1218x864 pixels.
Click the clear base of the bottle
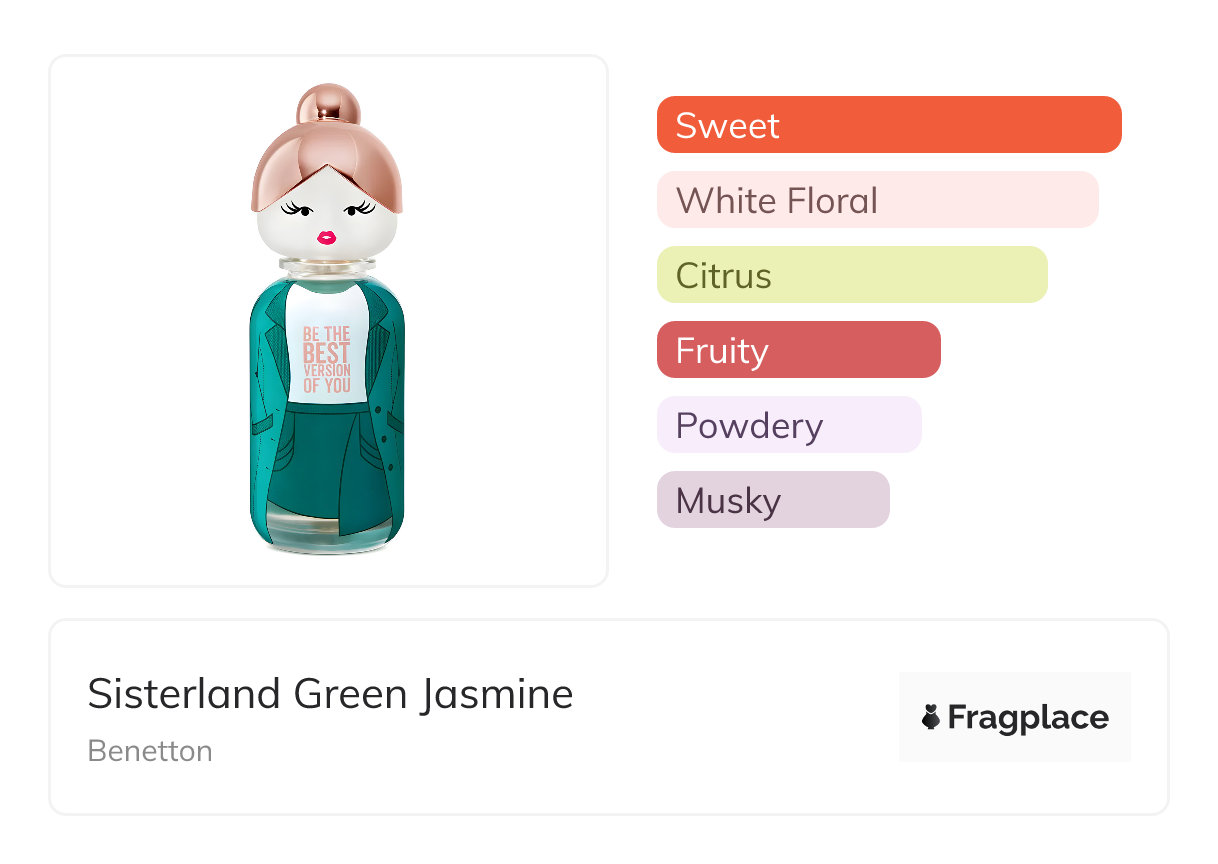327,537
